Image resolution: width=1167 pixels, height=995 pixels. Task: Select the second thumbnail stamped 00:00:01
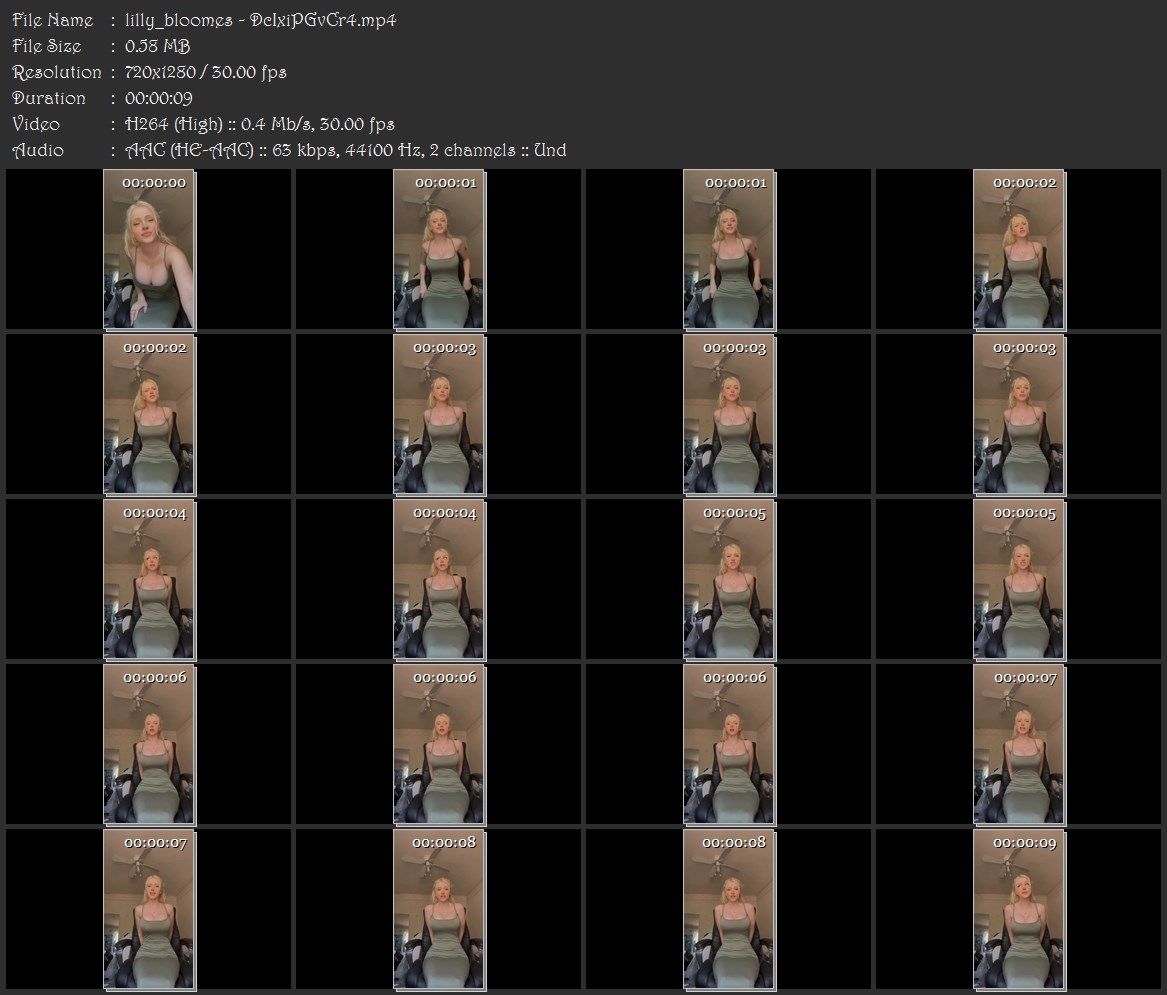[729, 249]
